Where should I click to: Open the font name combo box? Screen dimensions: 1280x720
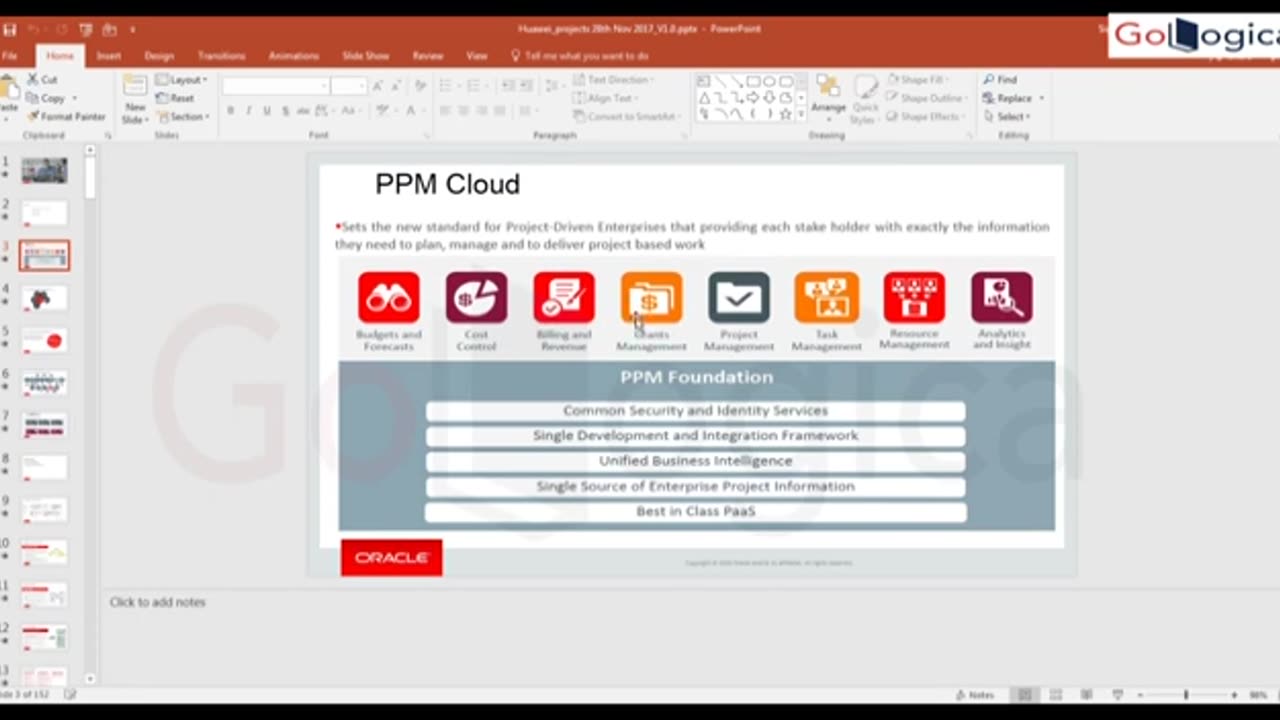pos(275,87)
